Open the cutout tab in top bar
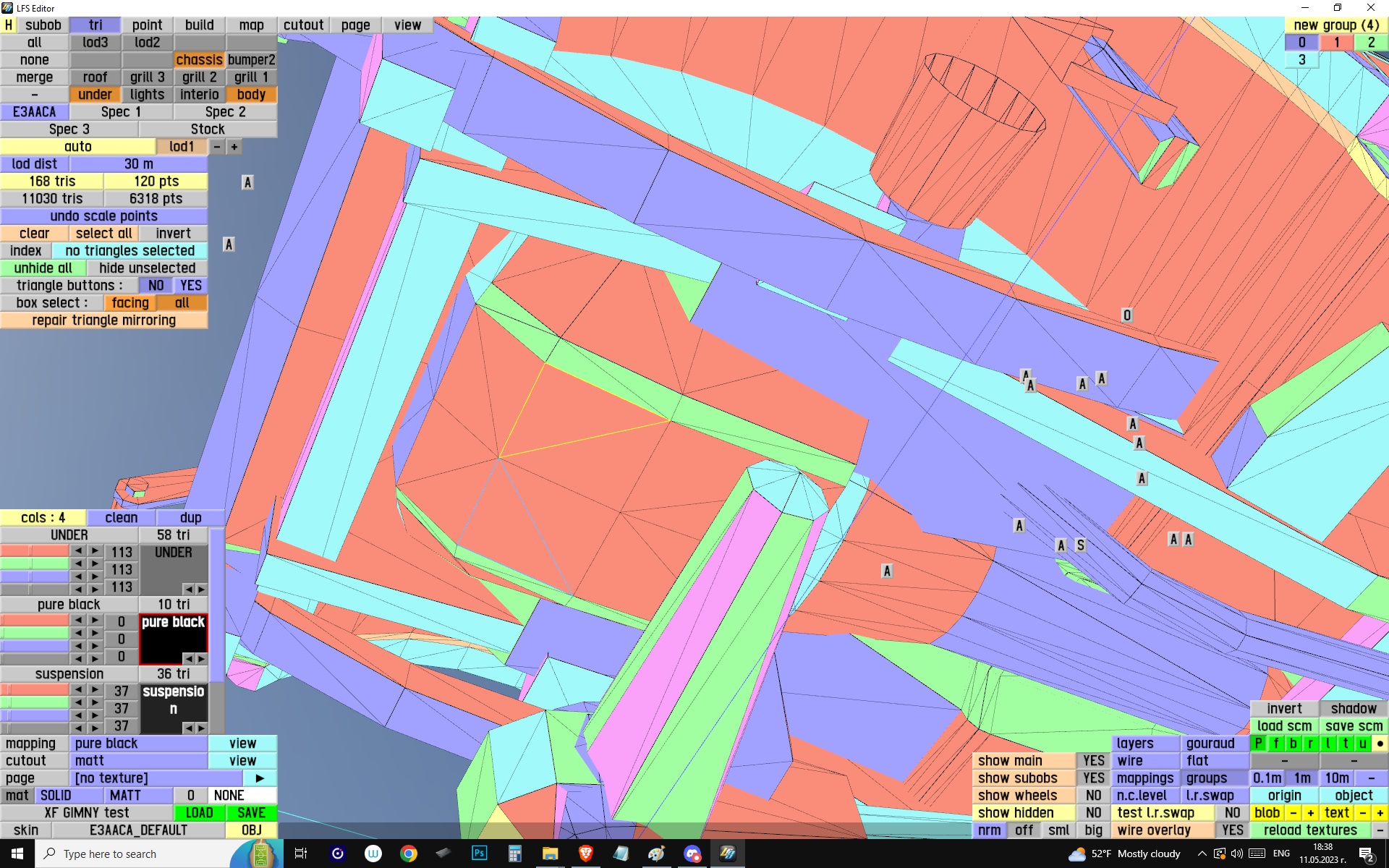Screen dimensions: 1389x868 pos(303,25)
